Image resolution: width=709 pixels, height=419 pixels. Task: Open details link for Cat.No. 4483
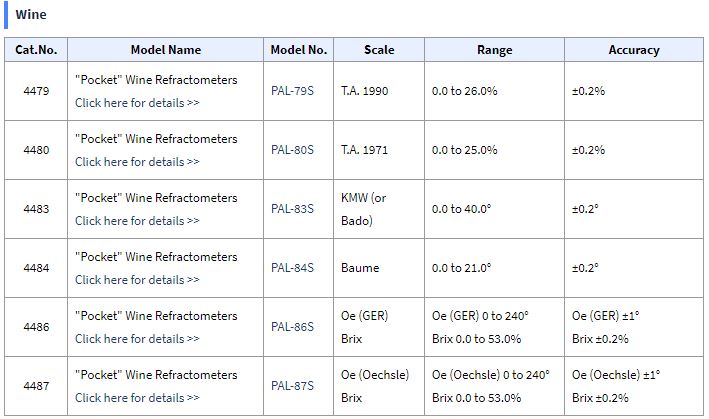pyautogui.click(x=137, y=221)
